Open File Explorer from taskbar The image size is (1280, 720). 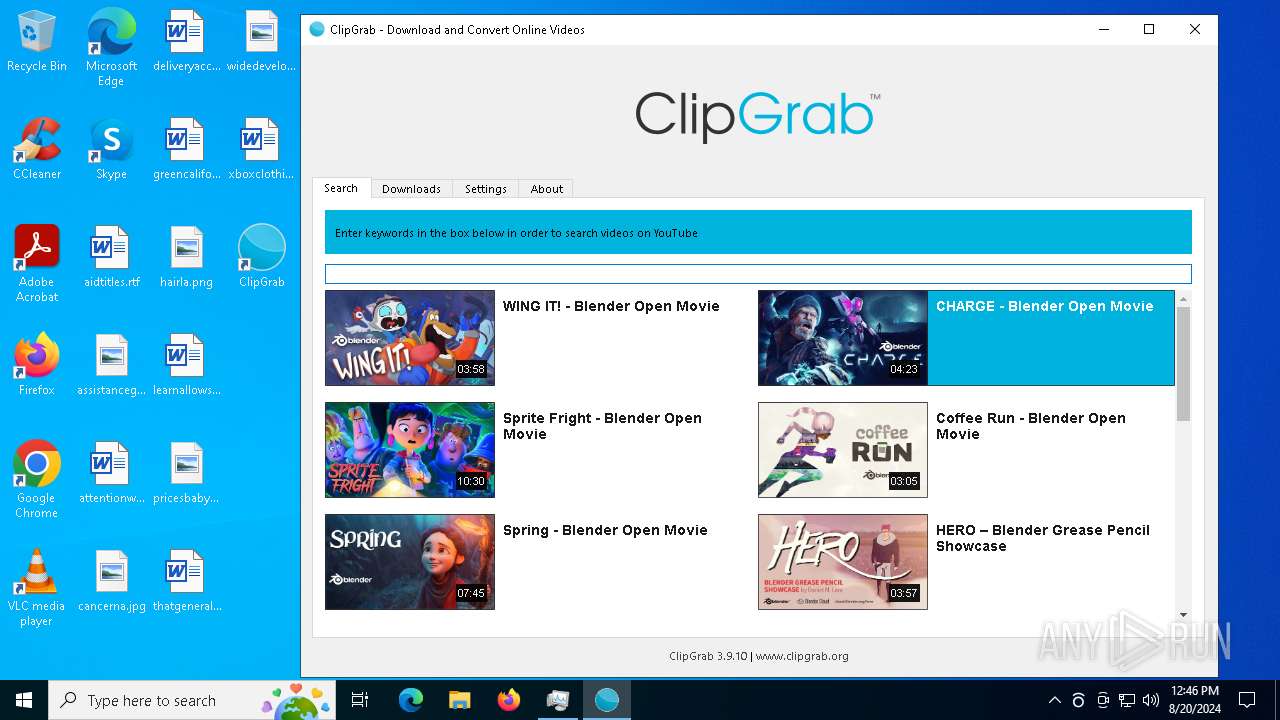click(460, 700)
